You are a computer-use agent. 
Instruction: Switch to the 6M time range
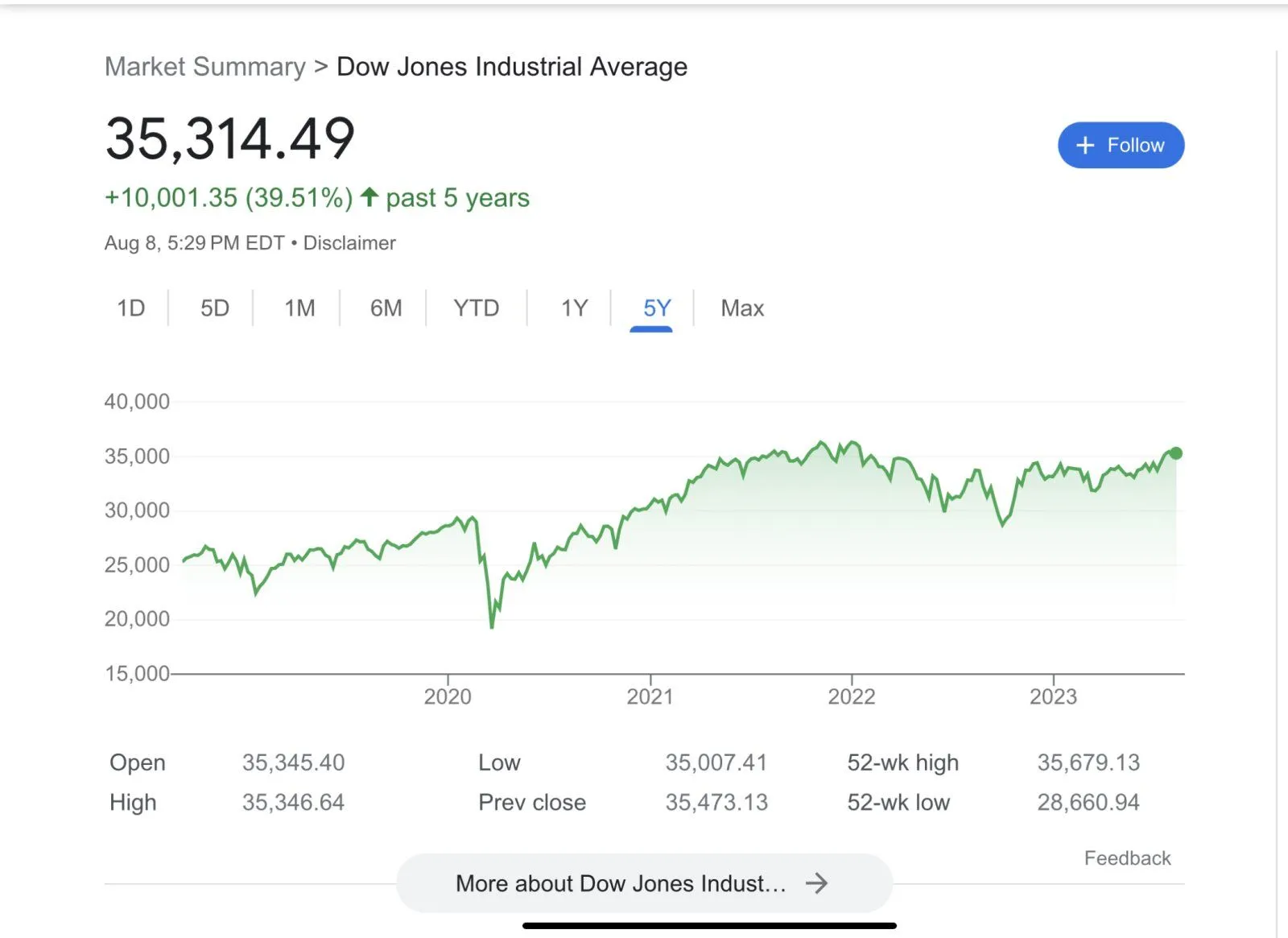386,308
